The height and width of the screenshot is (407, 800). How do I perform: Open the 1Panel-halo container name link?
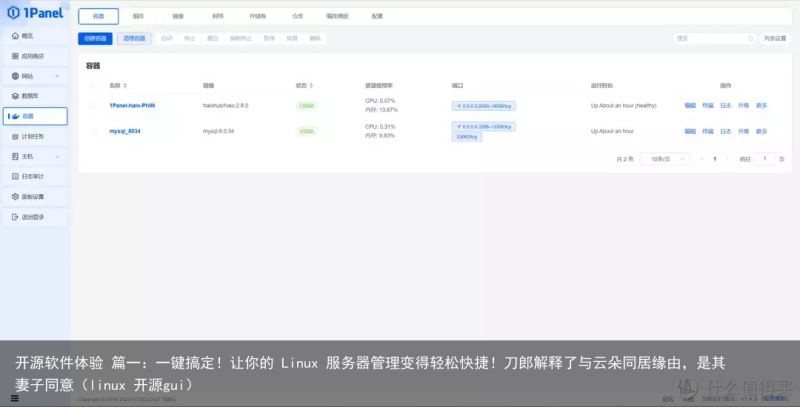pyautogui.click(x=132, y=106)
